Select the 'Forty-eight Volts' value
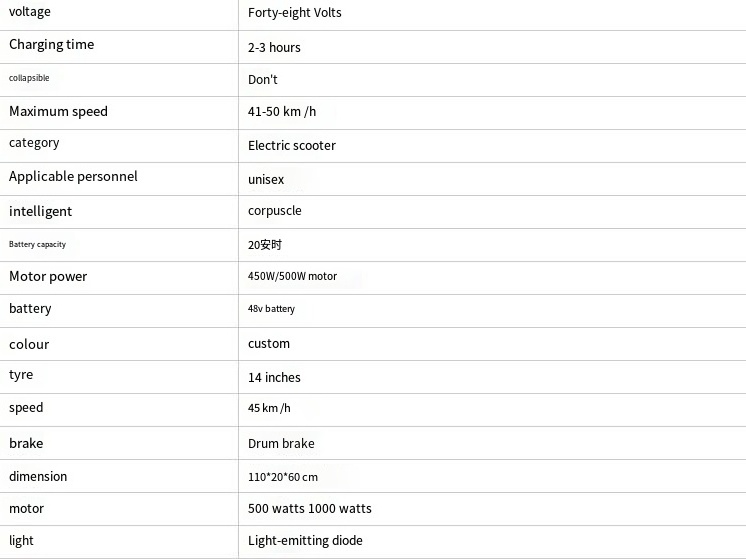Screen dimensions: 746x559 (x=295, y=14)
